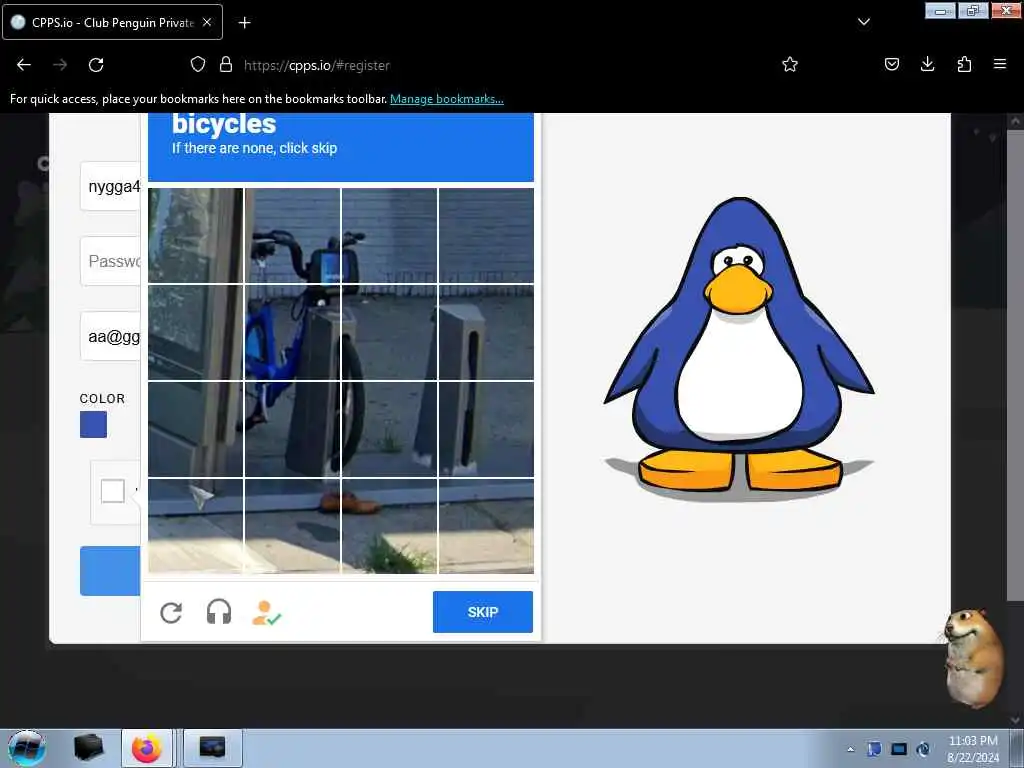Image resolution: width=1024 pixels, height=768 pixels.
Task: Select the tile with the brown shoe
Action: [389, 526]
